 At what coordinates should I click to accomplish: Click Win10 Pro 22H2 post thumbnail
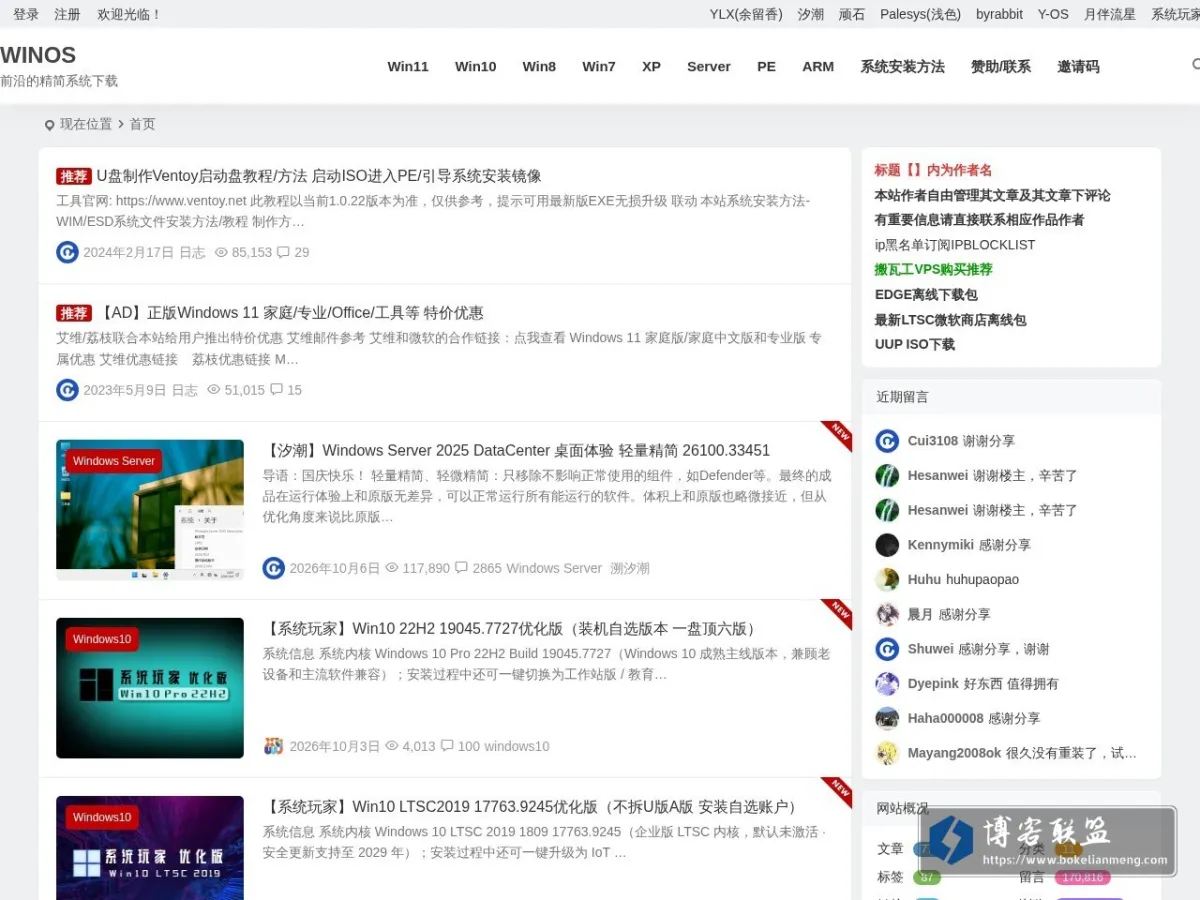pos(150,688)
